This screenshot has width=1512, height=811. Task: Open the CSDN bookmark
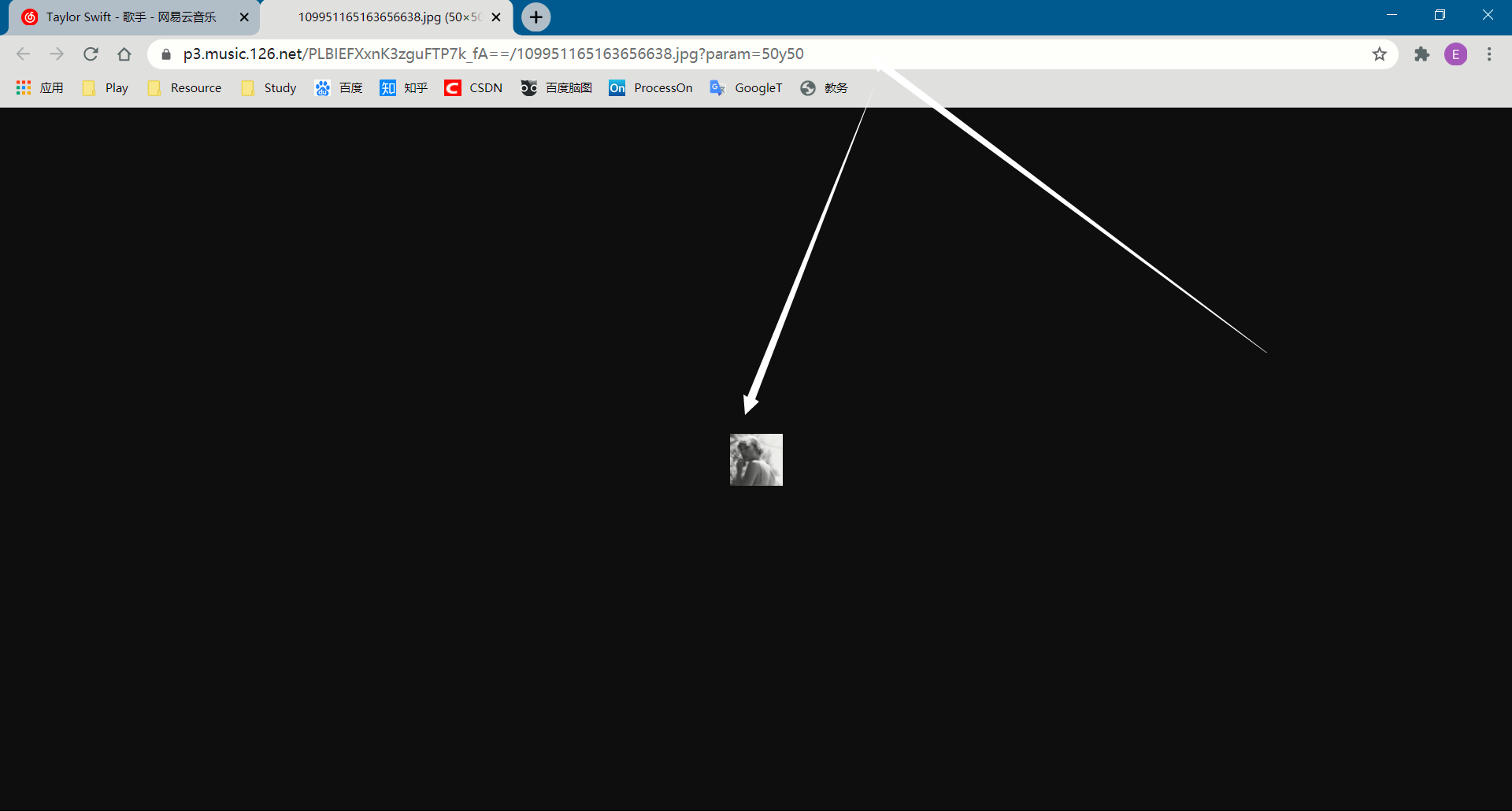click(473, 87)
